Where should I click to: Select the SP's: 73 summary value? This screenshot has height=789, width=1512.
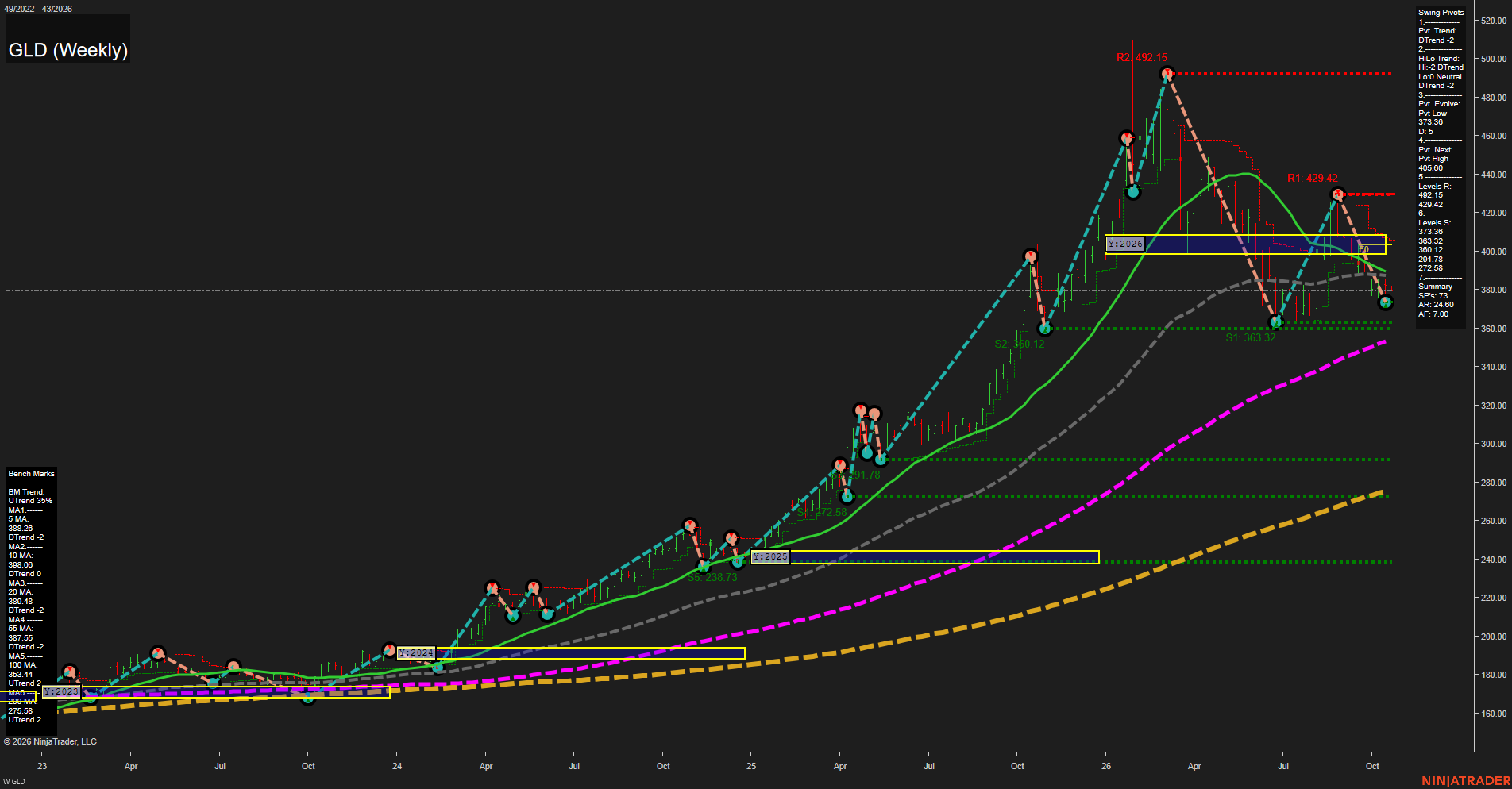[x=1433, y=296]
